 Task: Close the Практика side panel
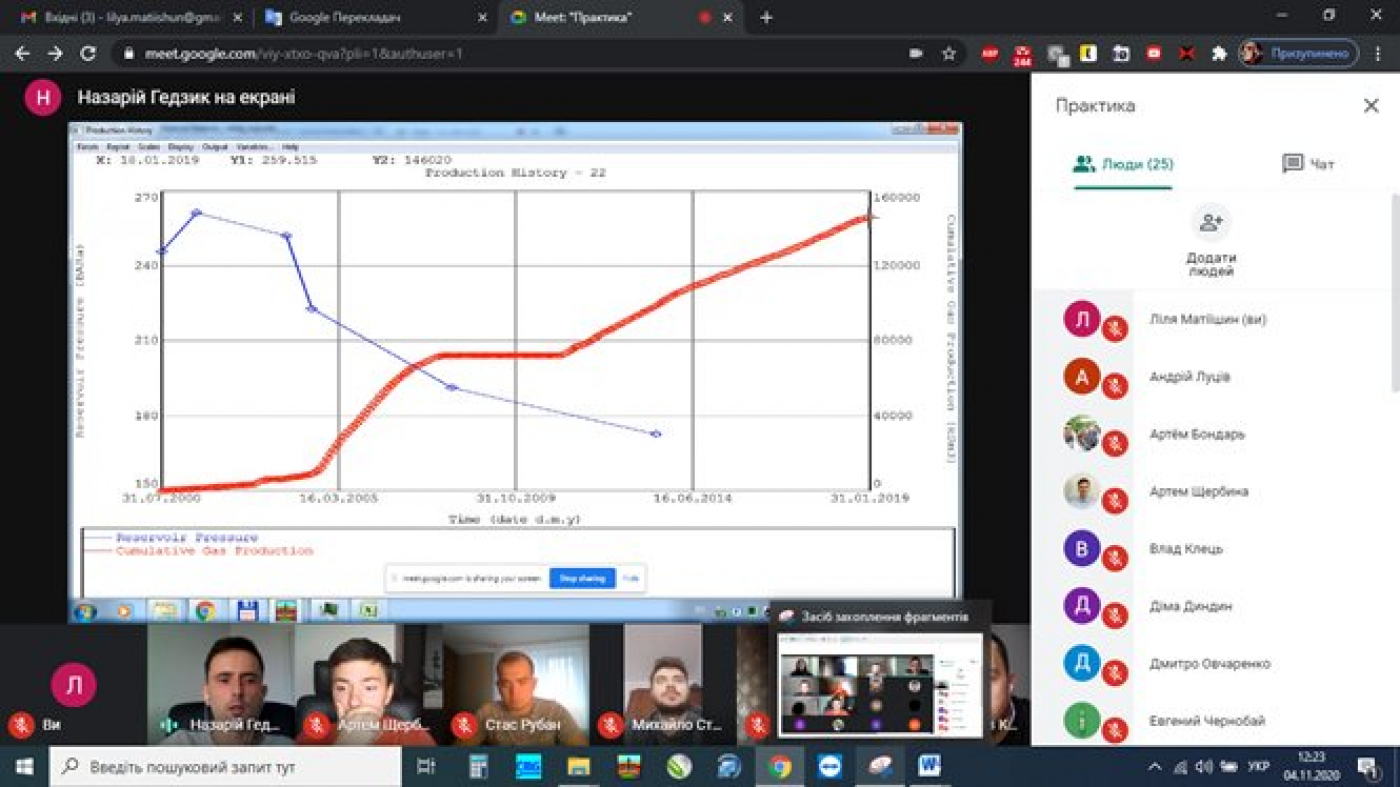click(1371, 106)
